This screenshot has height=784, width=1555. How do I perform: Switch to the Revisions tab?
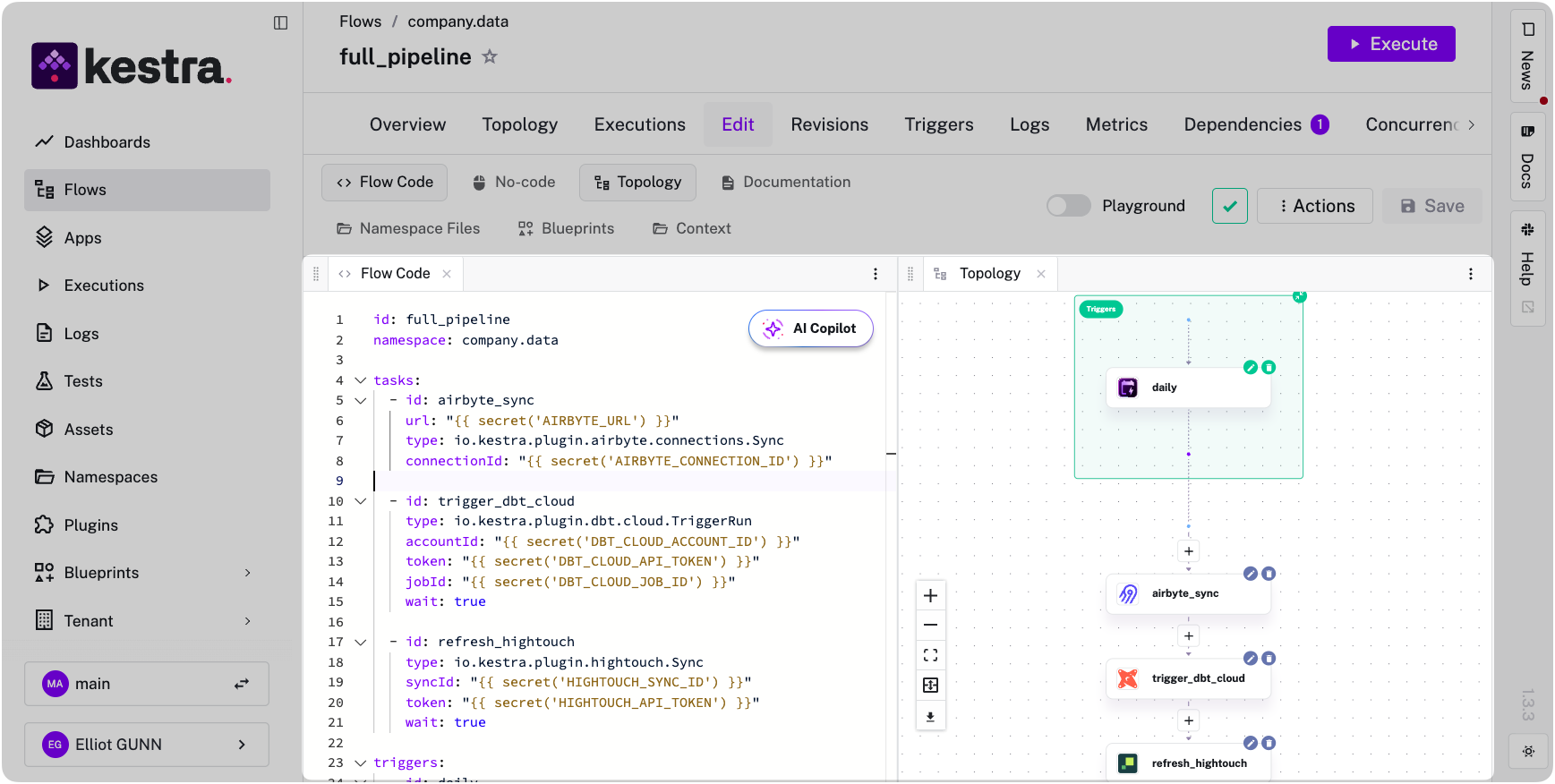830,124
